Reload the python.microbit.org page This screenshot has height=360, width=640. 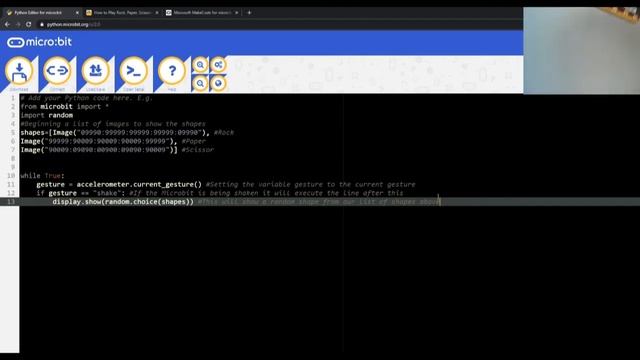tap(29, 24)
